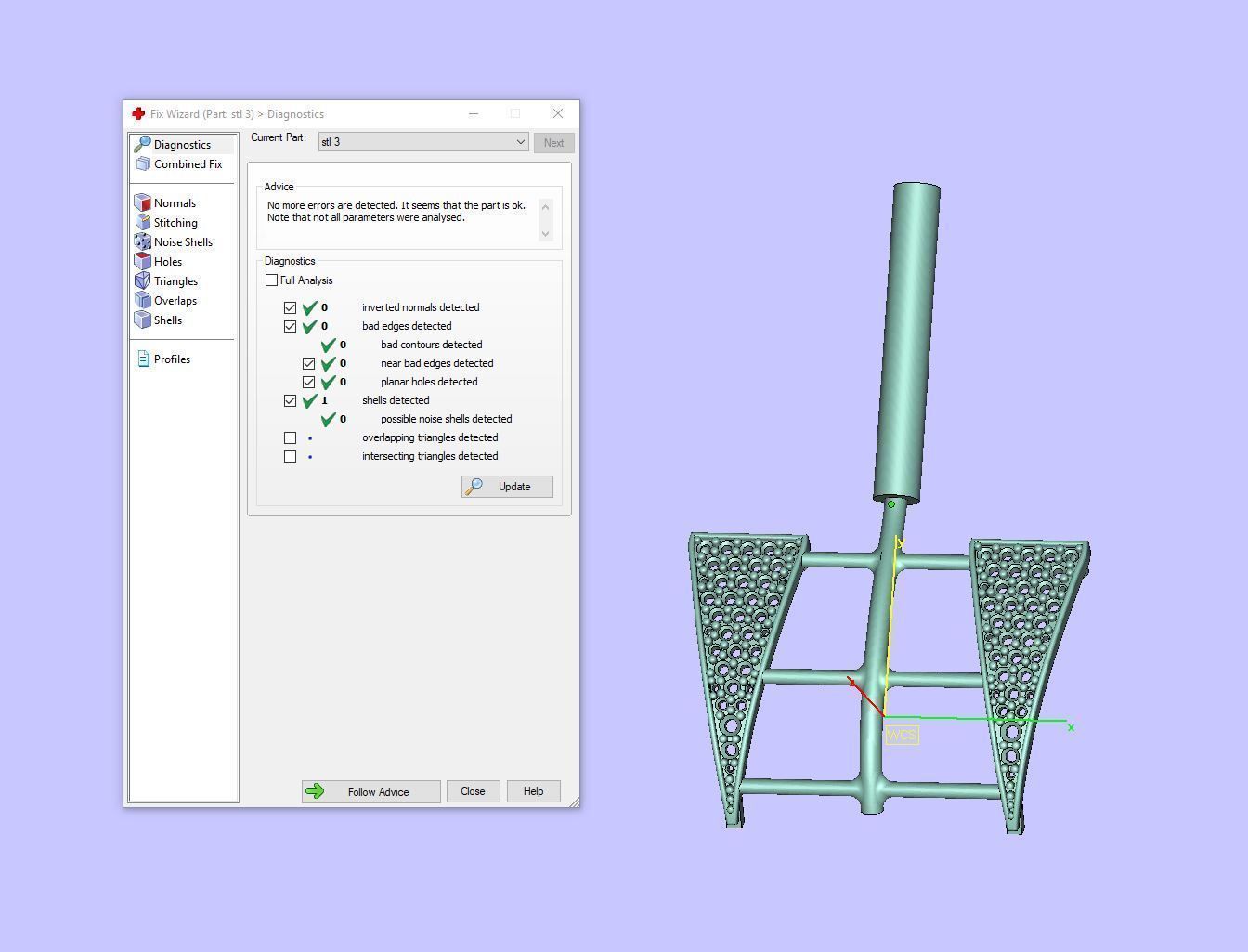Click the green arrow icon on Follow Advice
The height and width of the screenshot is (952, 1248).
point(315,791)
